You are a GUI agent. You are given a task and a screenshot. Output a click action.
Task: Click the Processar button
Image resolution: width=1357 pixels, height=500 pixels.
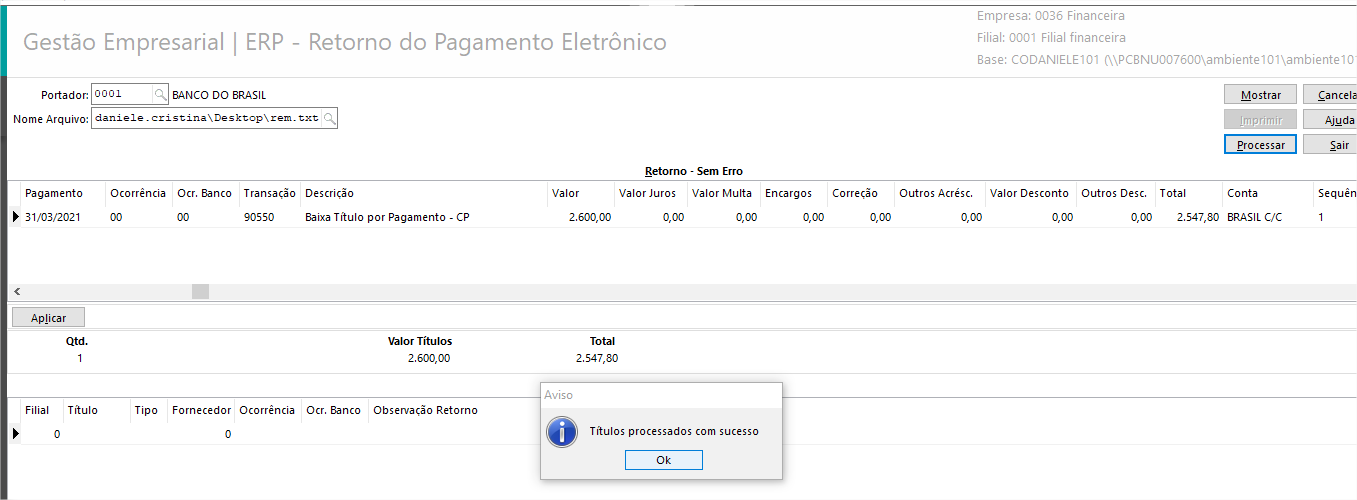(x=1260, y=145)
